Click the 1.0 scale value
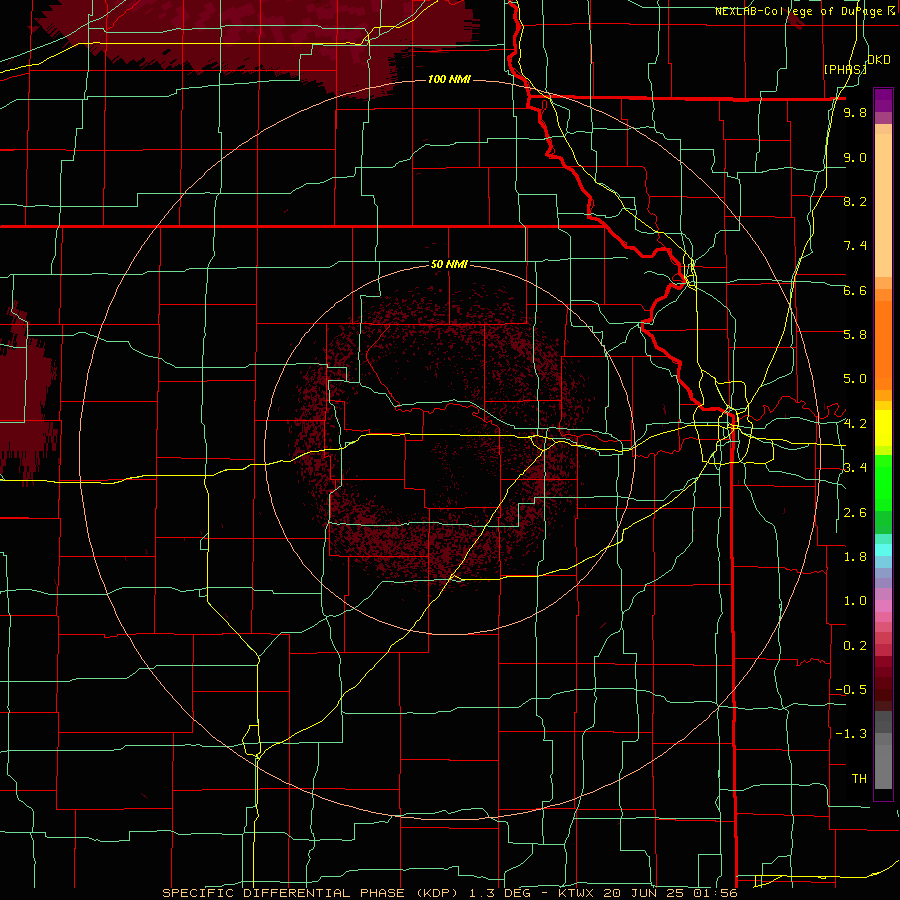Image resolution: width=900 pixels, height=900 pixels. click(x=855, y=601)
